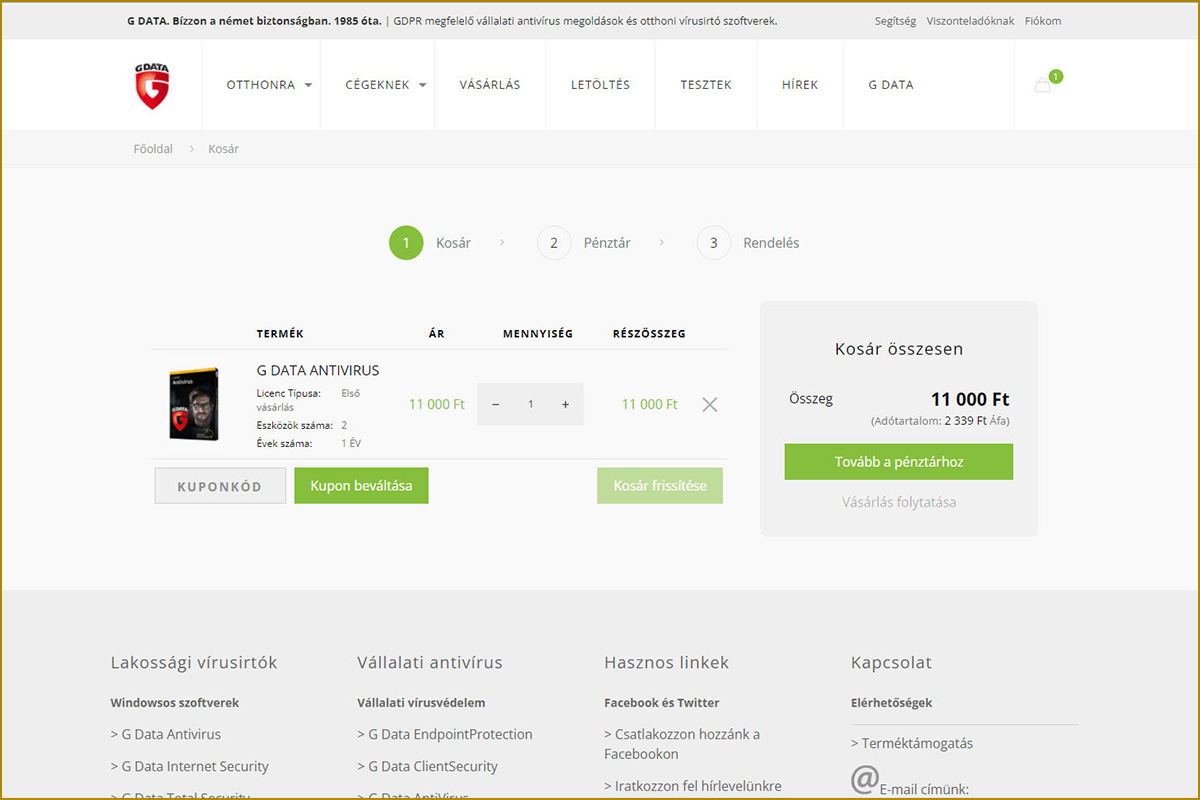The height and width of the screenshot is (800, 1200).
Task: Click the Hasznos linkek footer heading
Action: pyautogui.click(x=667, y=662)
